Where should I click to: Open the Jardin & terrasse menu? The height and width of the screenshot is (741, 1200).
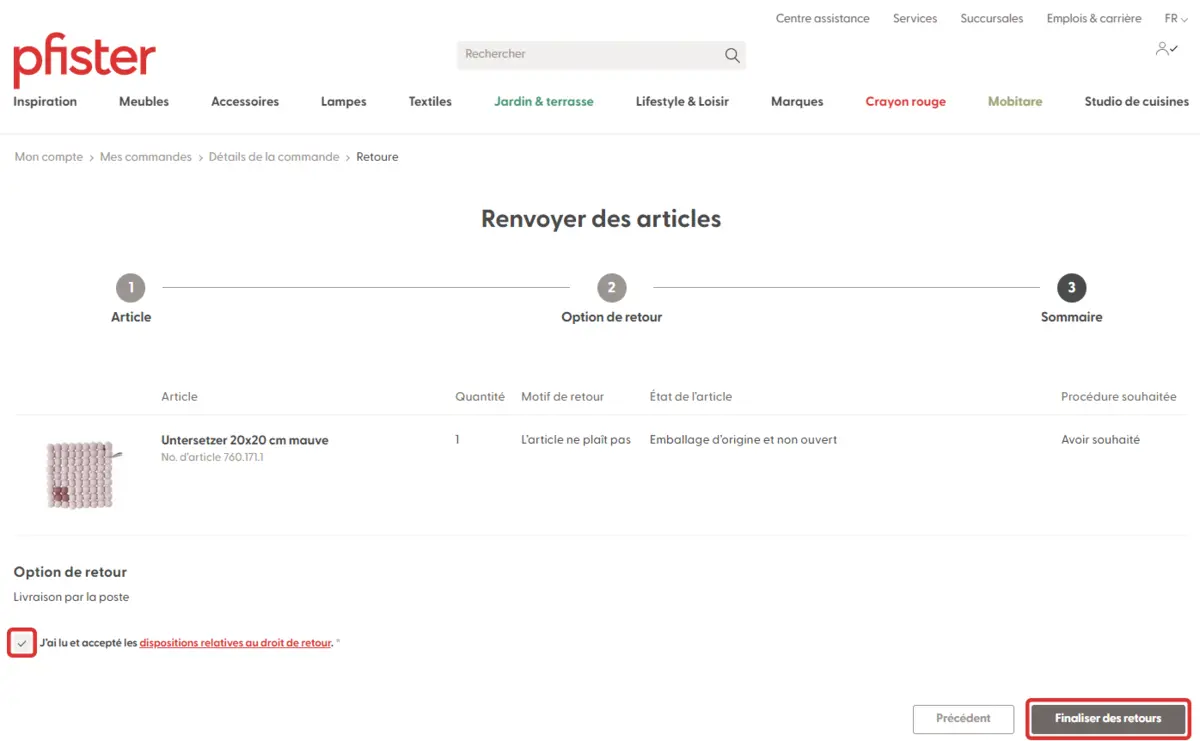click(x=543, y=101)
